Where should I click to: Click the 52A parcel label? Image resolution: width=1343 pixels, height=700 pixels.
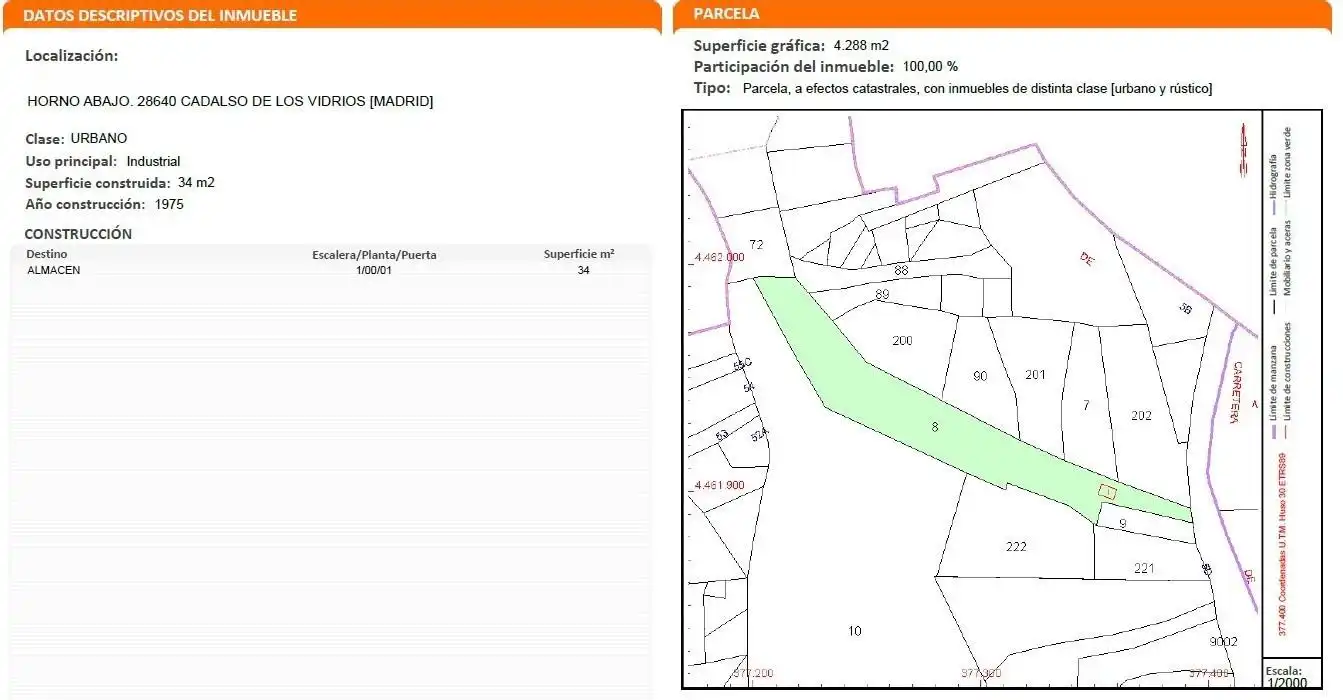click(759, 435)
